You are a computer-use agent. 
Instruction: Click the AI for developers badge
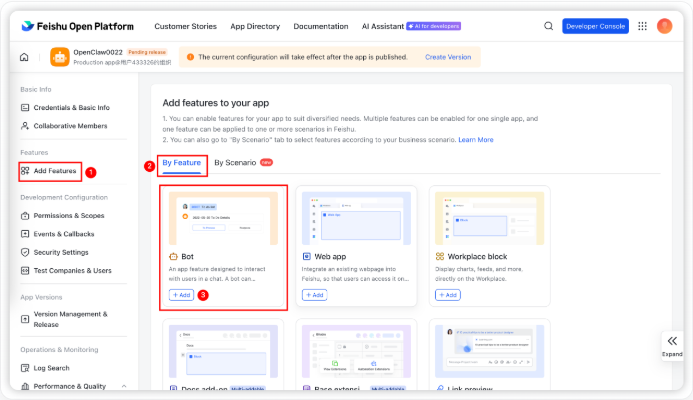434,26
